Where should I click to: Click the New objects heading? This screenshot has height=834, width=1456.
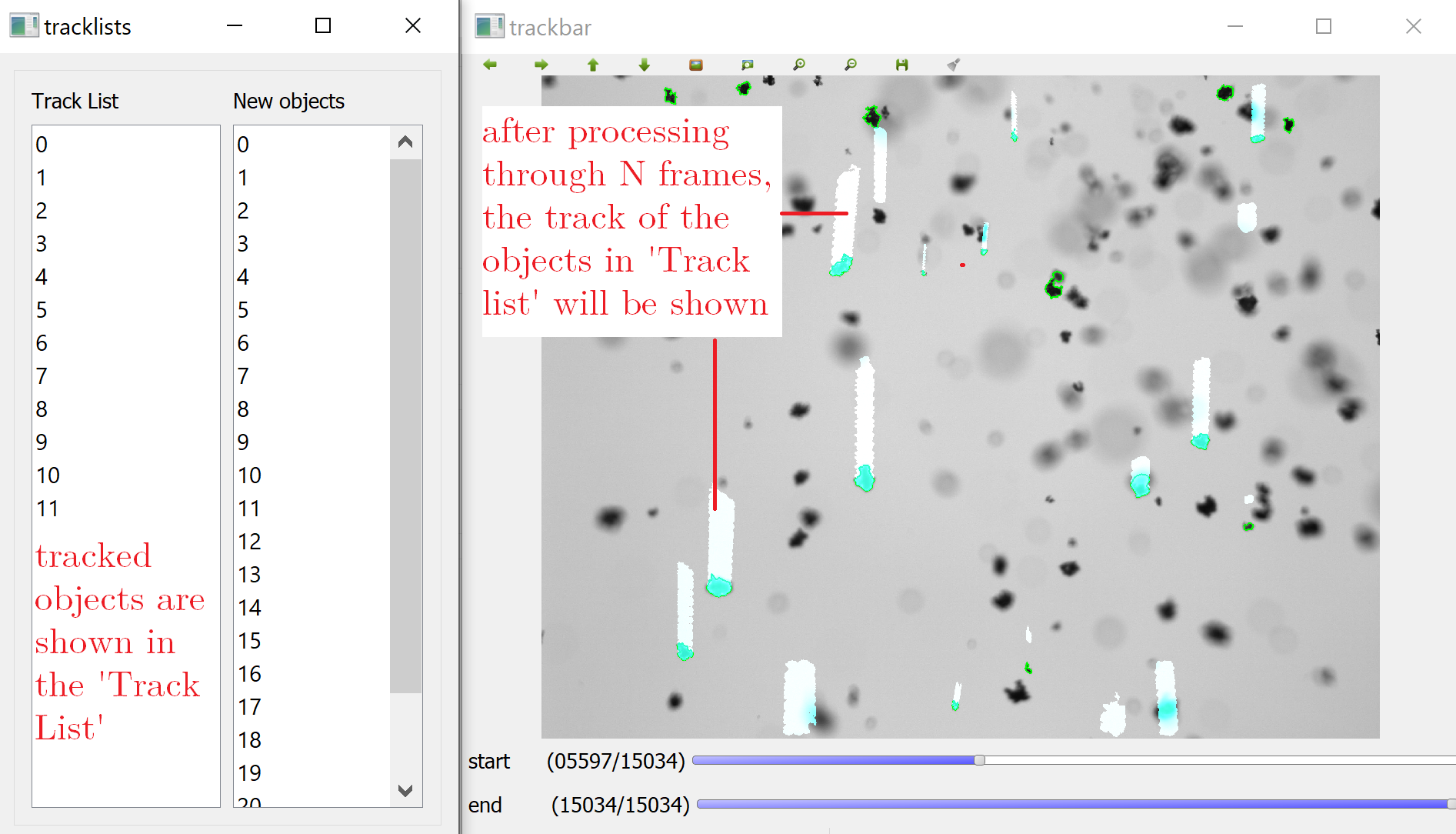pyautogui.click(x=288, y=101)
